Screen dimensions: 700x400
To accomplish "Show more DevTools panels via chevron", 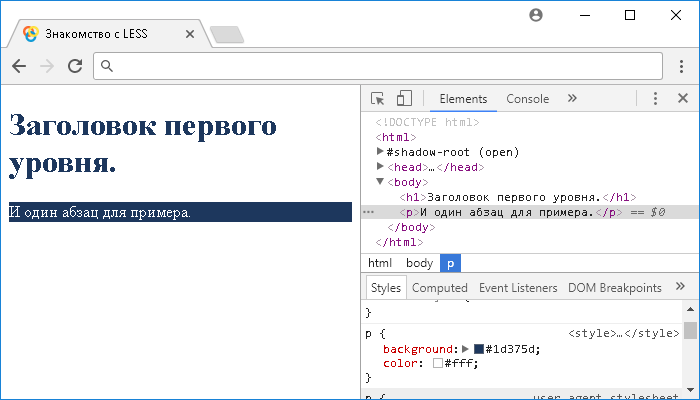I will 572,99.
